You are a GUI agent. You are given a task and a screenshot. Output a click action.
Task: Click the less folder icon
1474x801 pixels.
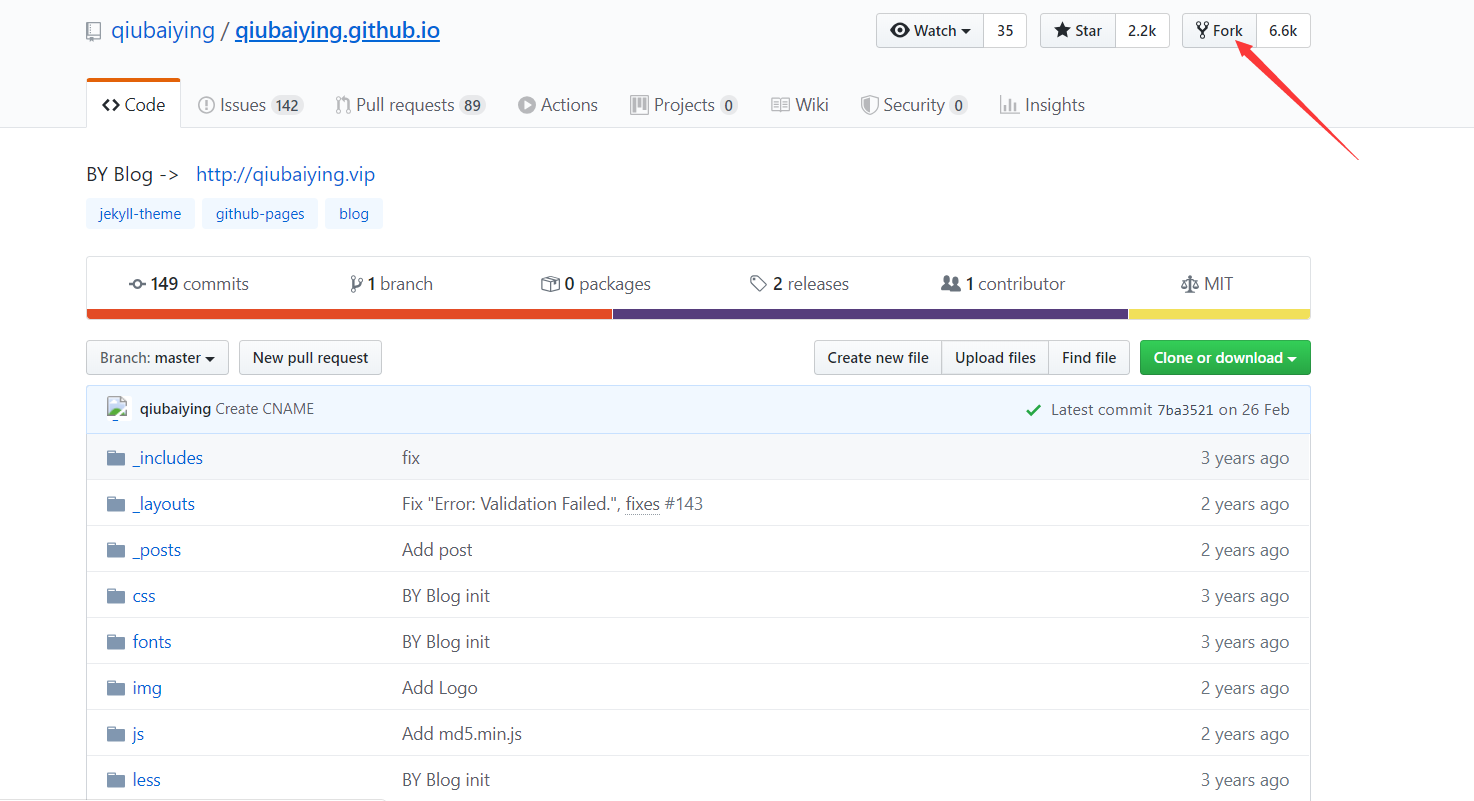116,780
